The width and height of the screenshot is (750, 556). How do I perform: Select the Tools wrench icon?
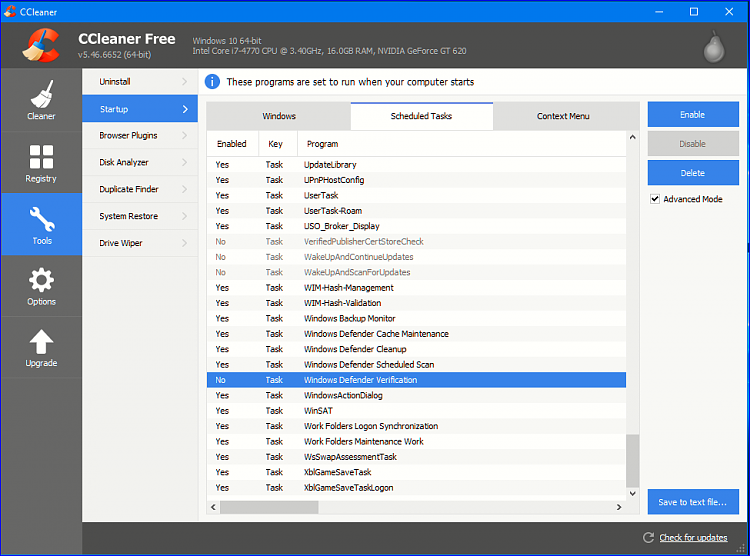[x=42, y=219]
